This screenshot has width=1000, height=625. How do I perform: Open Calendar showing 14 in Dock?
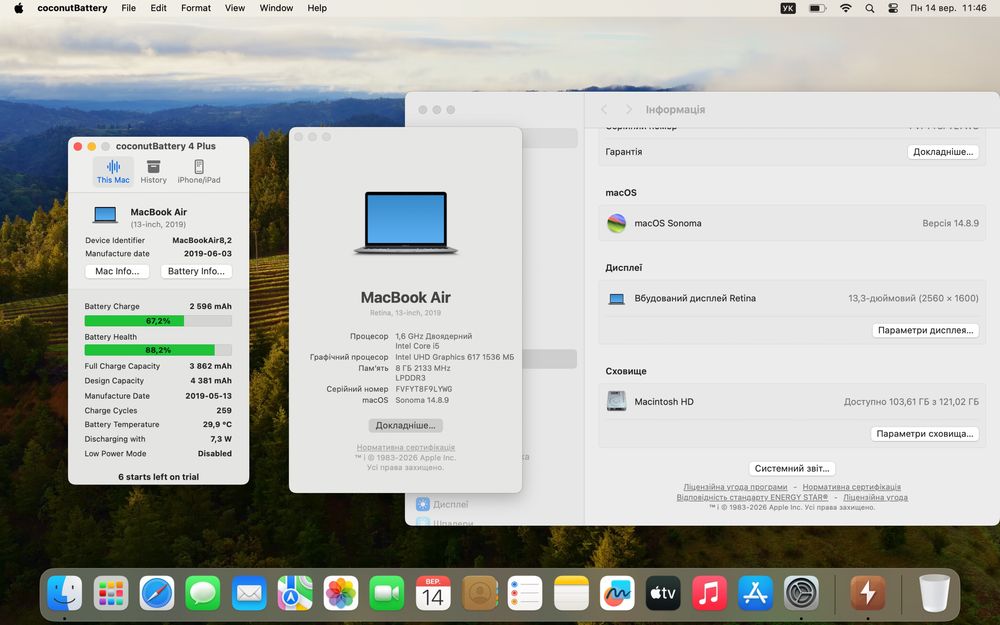click(x=433, y=593)
